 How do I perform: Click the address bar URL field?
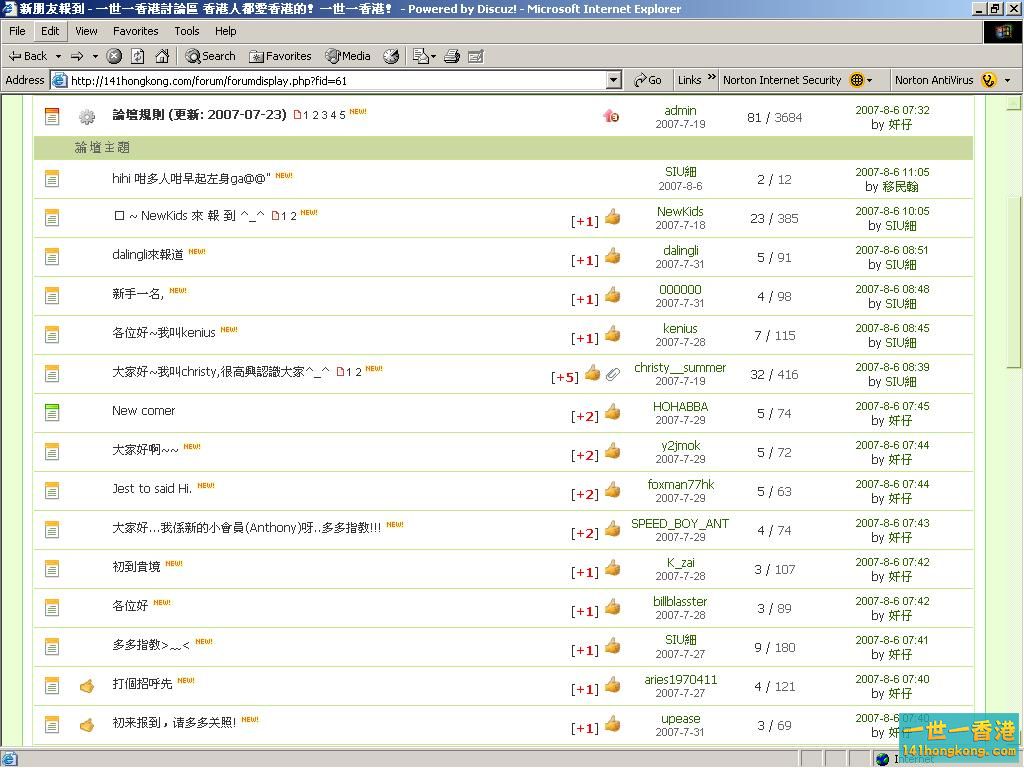point(330,80)
